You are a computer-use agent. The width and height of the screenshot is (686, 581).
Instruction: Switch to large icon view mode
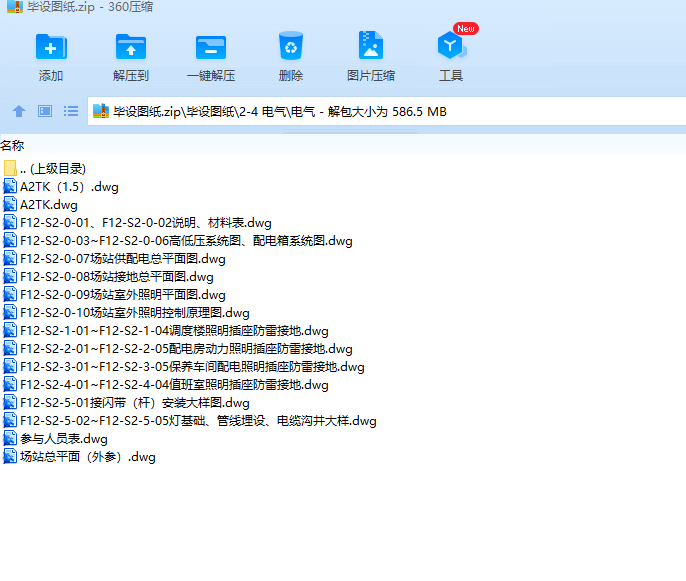click(x=45, y=111)
